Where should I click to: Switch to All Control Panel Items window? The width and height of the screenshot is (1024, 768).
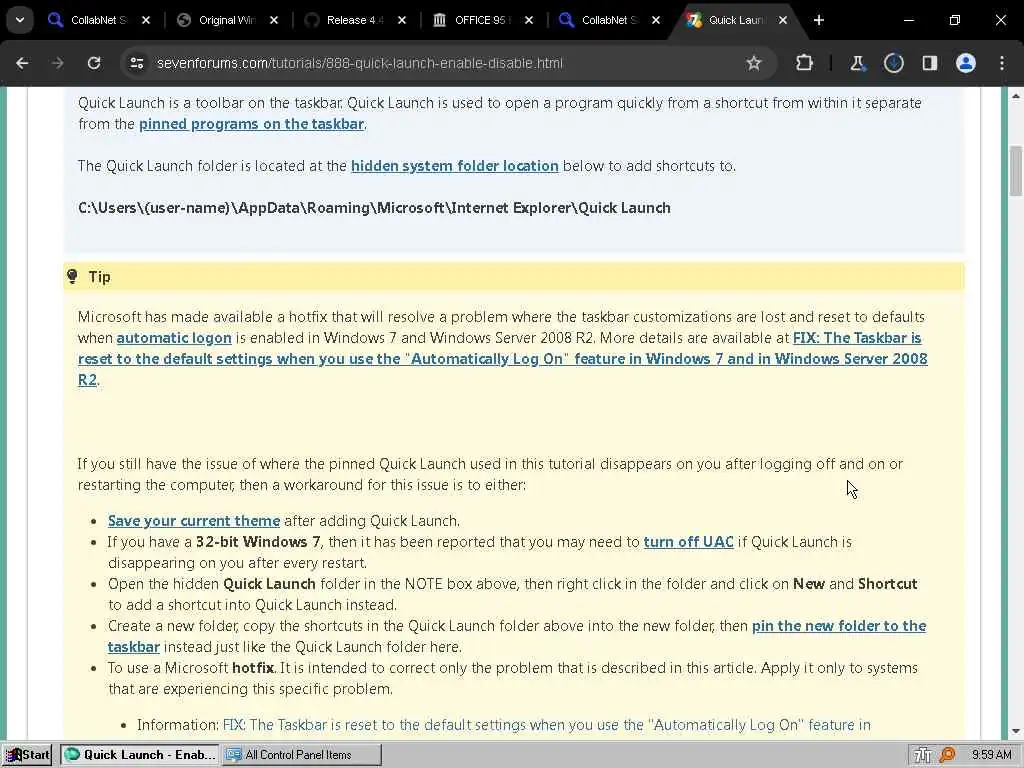pos(302,755)
